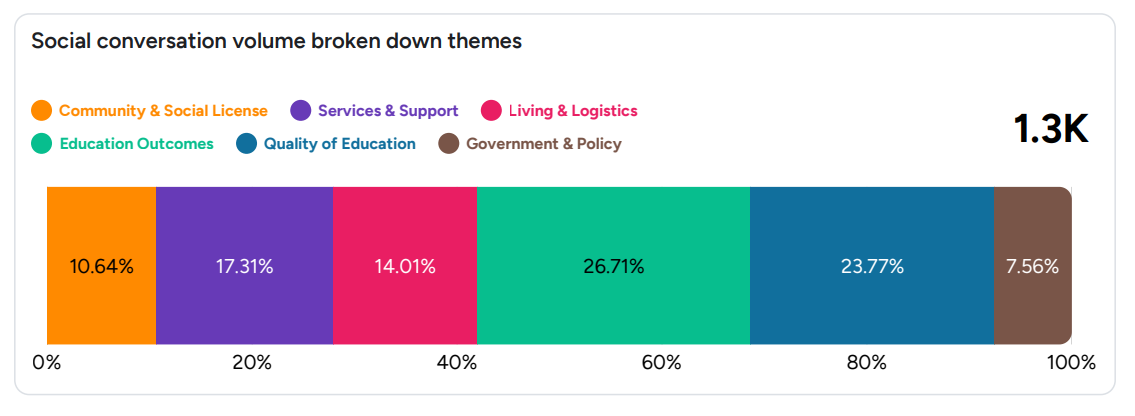This screenshot has width=1135, height=416.
Task: Click the pink 14.01% bar segment
Action: (404, 266)
